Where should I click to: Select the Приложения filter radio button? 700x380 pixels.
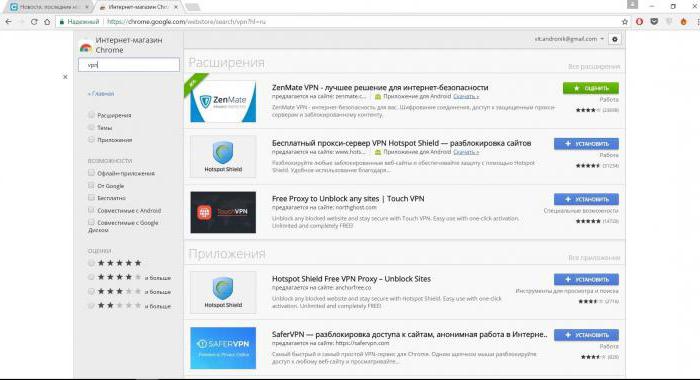click(x=92, y=140)
